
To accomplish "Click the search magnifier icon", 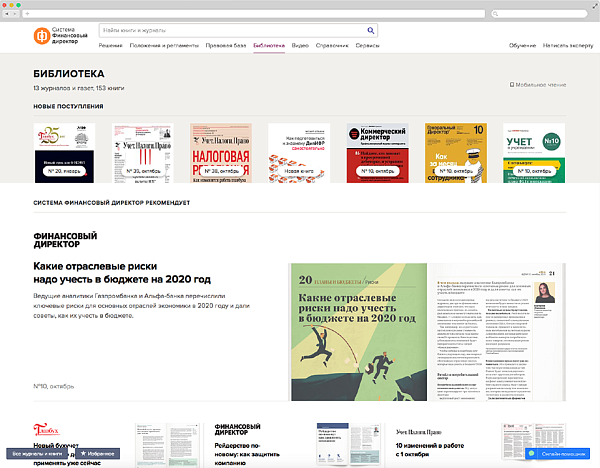I will [370, 30].
